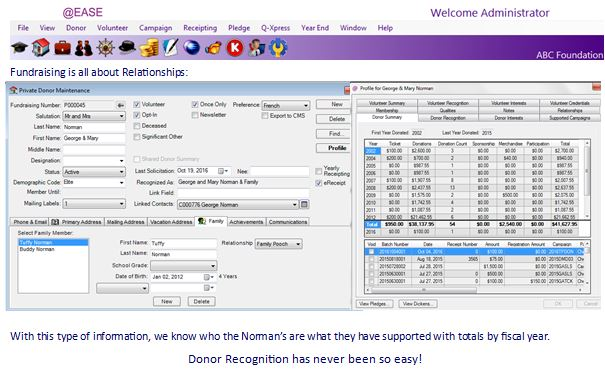Screen dimensions: 605x374
Task: Open the Year End menu
Action: 315,28
